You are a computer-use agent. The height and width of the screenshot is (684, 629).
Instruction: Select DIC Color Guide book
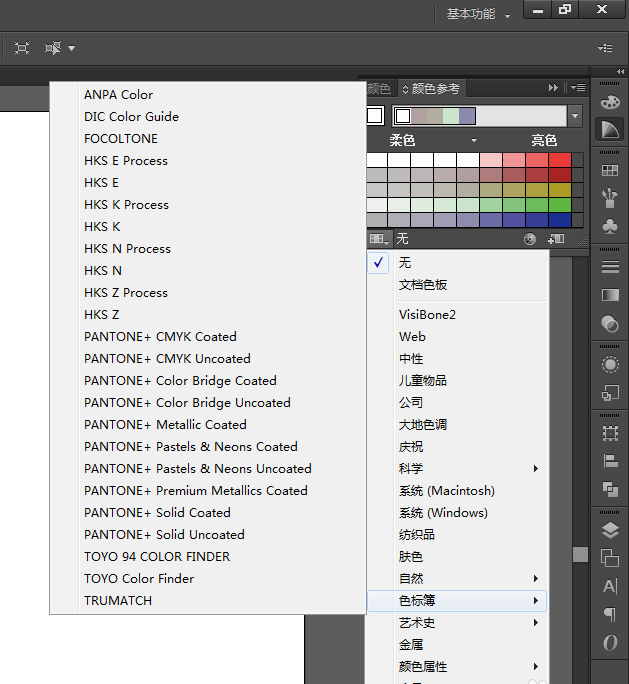(208, 116)
